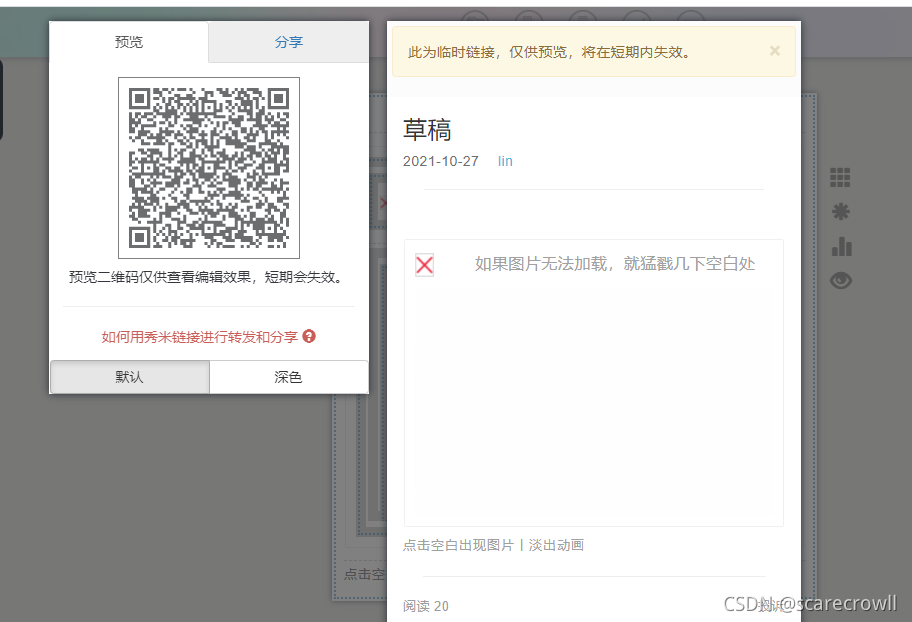The height and width of the screenshot is (622, 912).
Task: Dismiss the temporary link notice
Action: click(x=775, y=51)
